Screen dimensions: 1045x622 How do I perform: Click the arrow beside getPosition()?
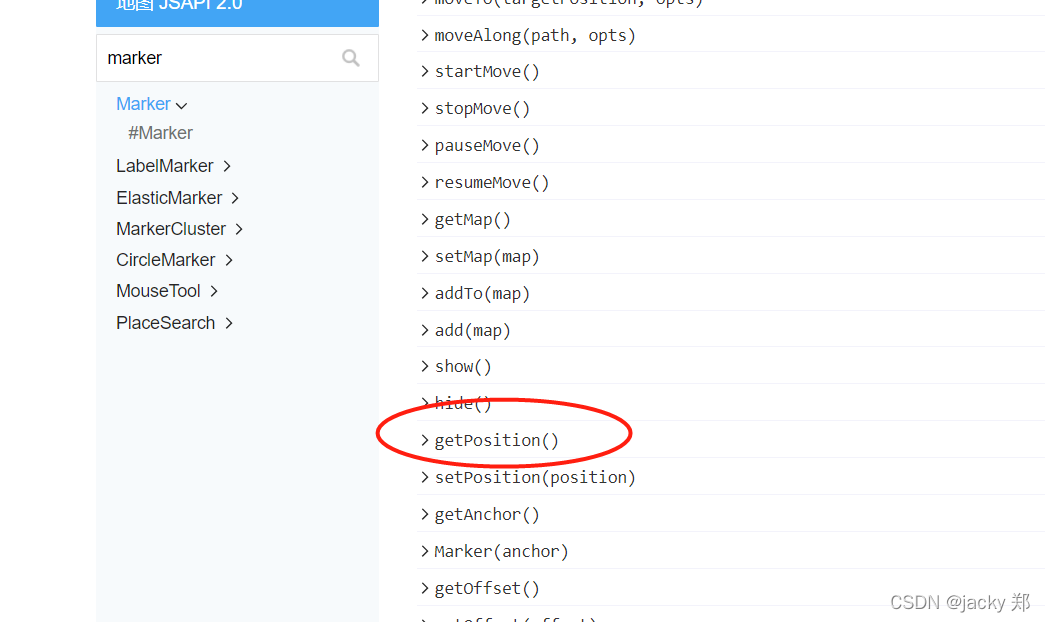pos(425,440)
